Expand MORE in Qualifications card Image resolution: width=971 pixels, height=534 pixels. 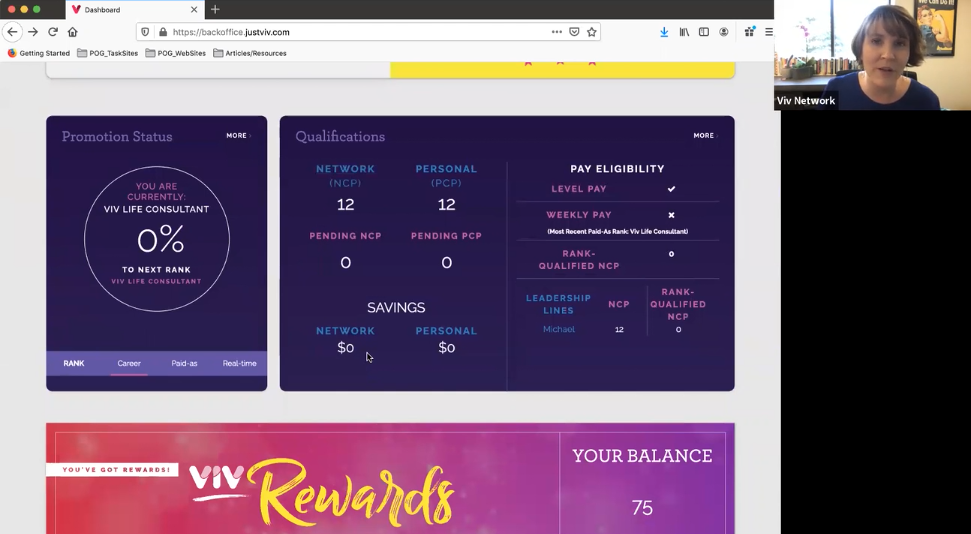705,135
